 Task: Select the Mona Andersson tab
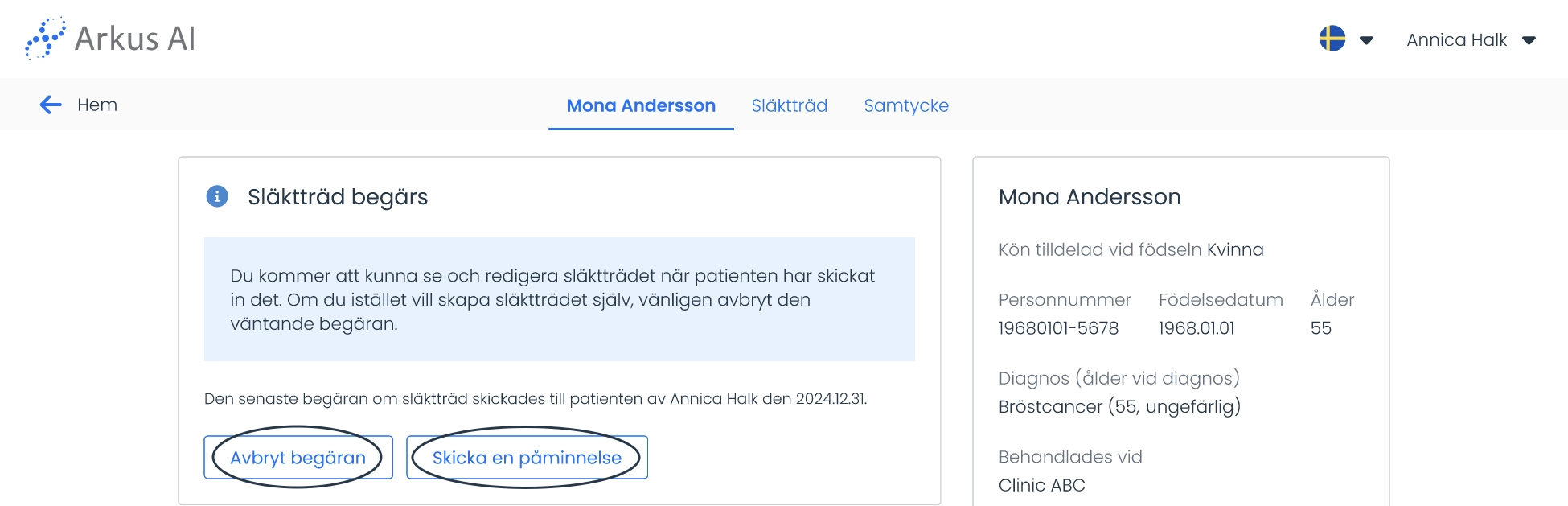641,105
